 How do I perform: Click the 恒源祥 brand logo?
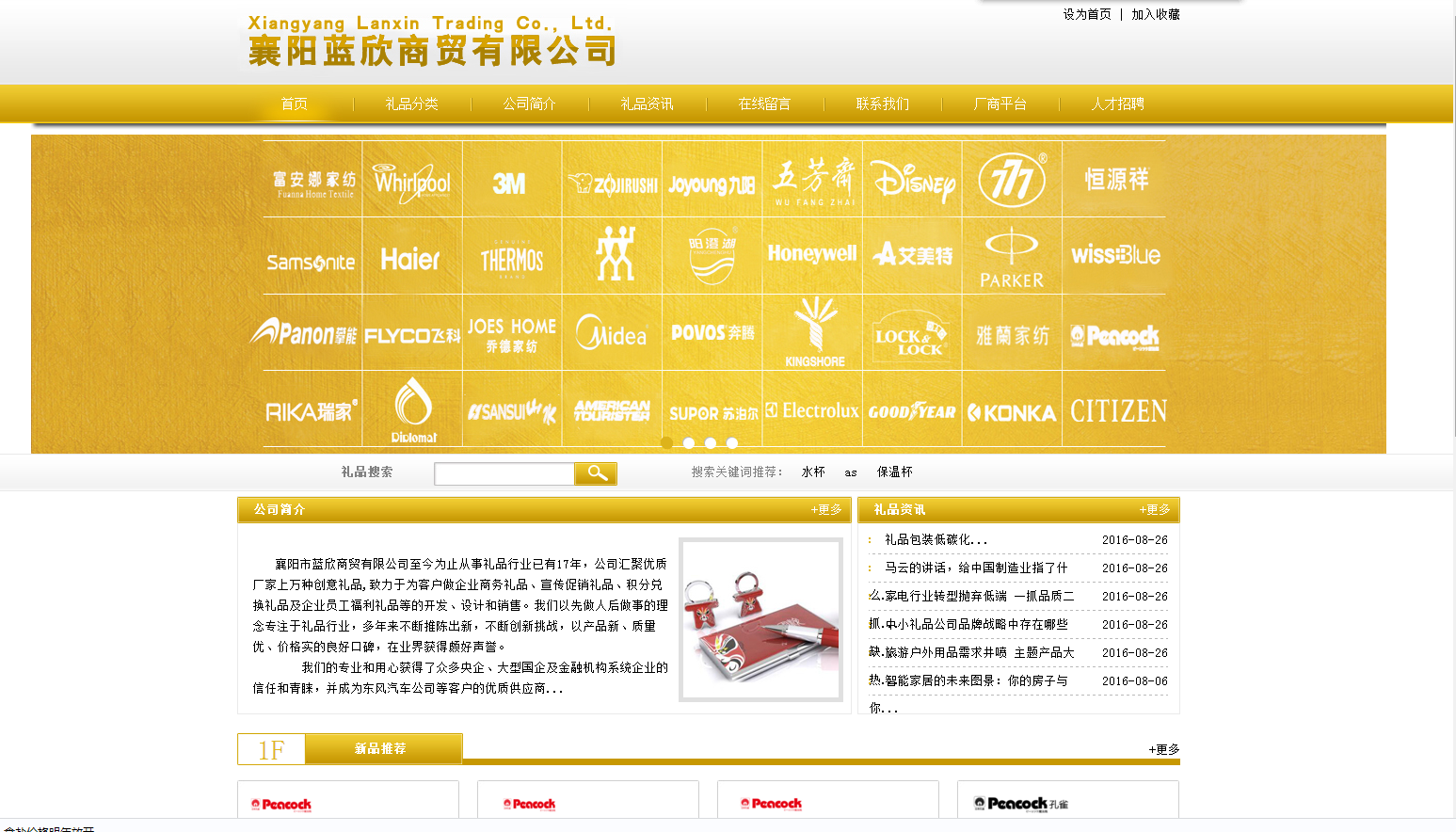click(x=1116, y=179)
